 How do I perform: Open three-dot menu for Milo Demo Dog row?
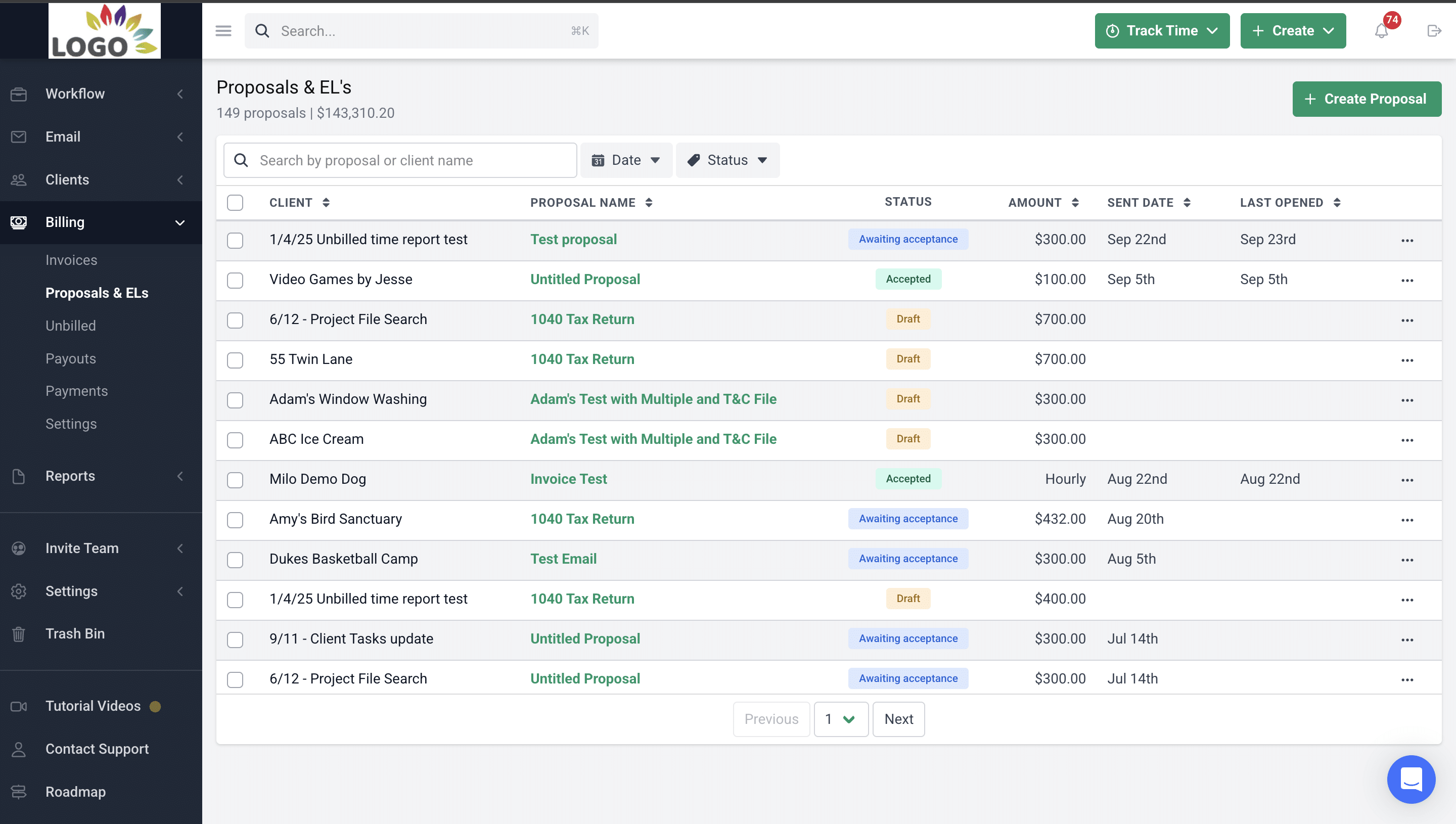click(1407, 480)
